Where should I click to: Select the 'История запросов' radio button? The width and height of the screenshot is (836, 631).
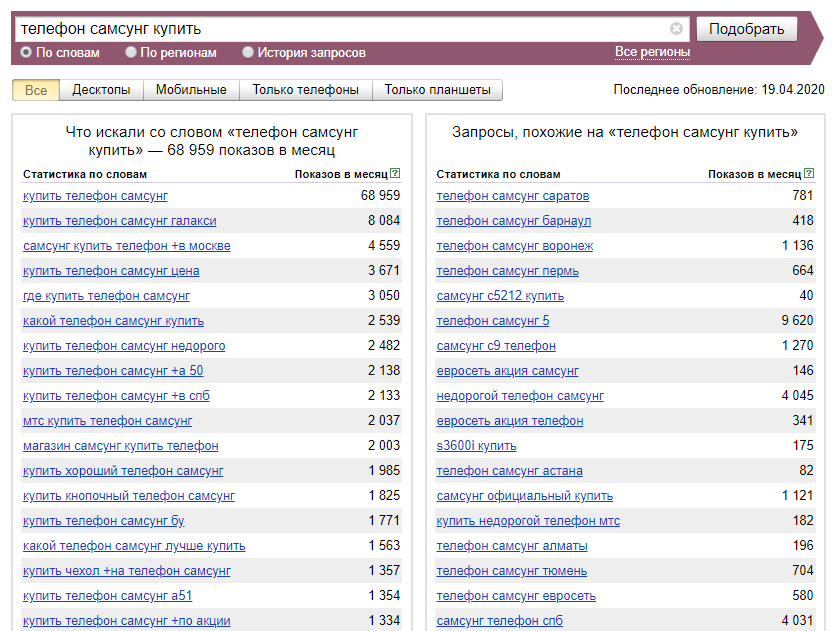pyautogui.click(x=247, y=52)
